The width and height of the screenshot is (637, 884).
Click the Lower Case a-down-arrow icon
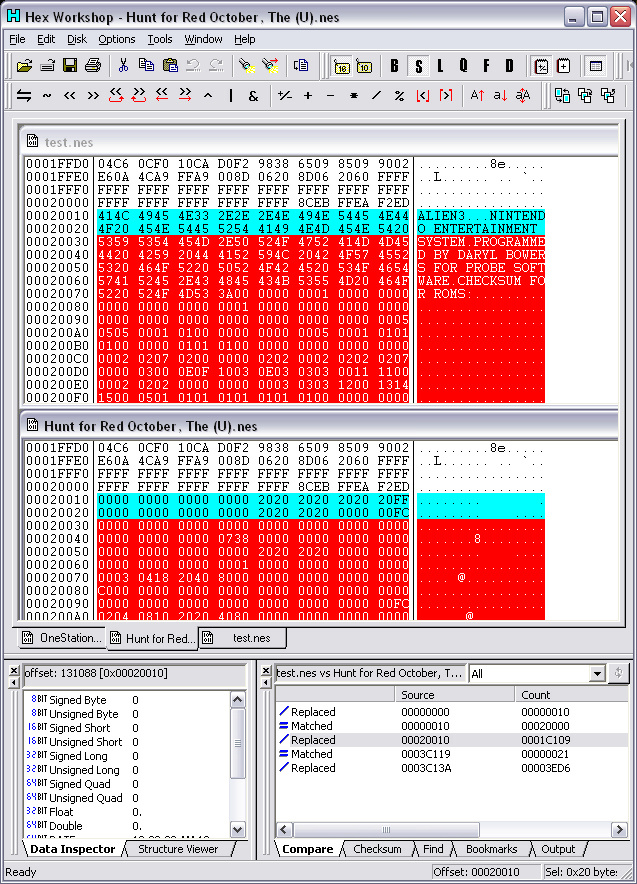point(500,96)
